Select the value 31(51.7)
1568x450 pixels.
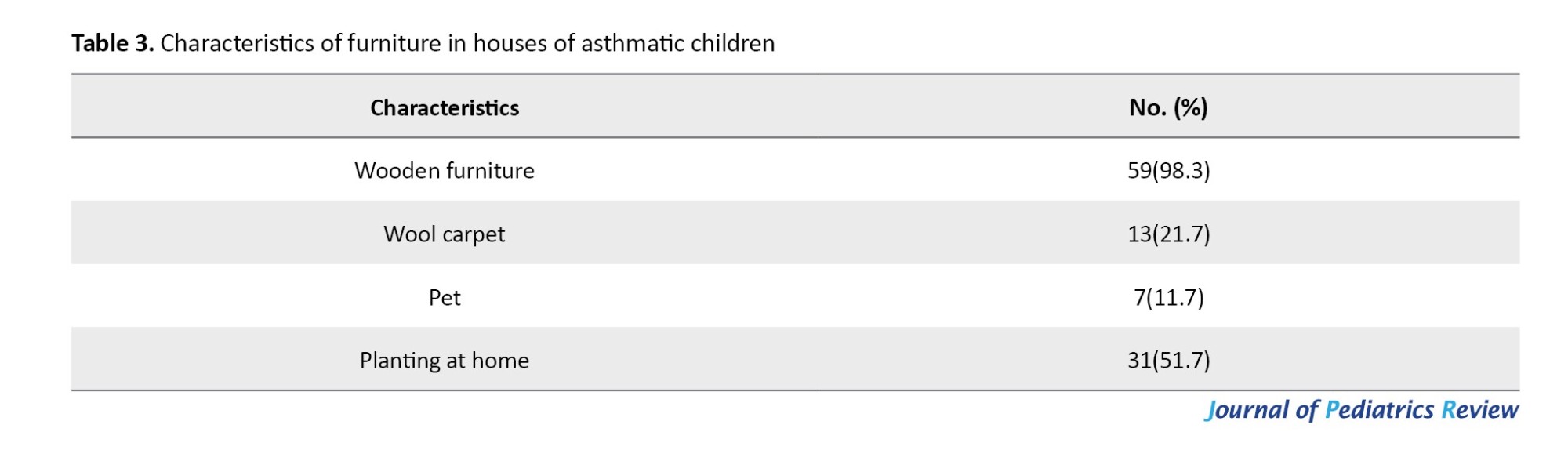[x=1168, y=361]
